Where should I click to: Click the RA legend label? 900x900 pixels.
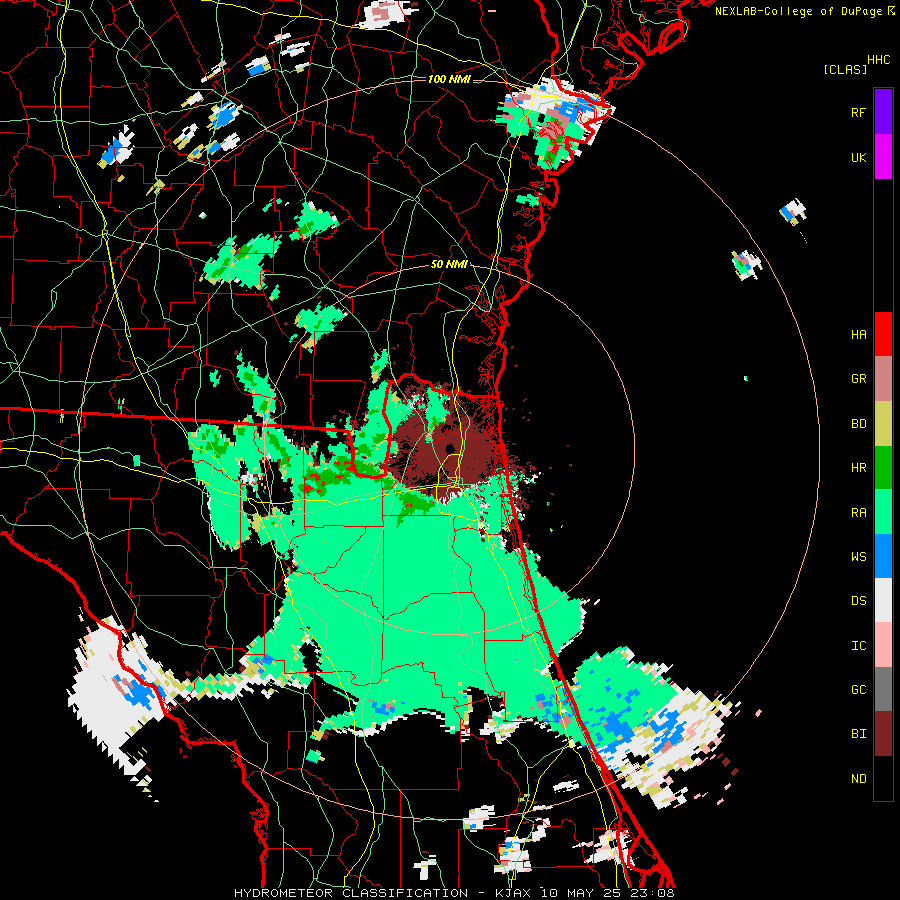tap(858, 513)
